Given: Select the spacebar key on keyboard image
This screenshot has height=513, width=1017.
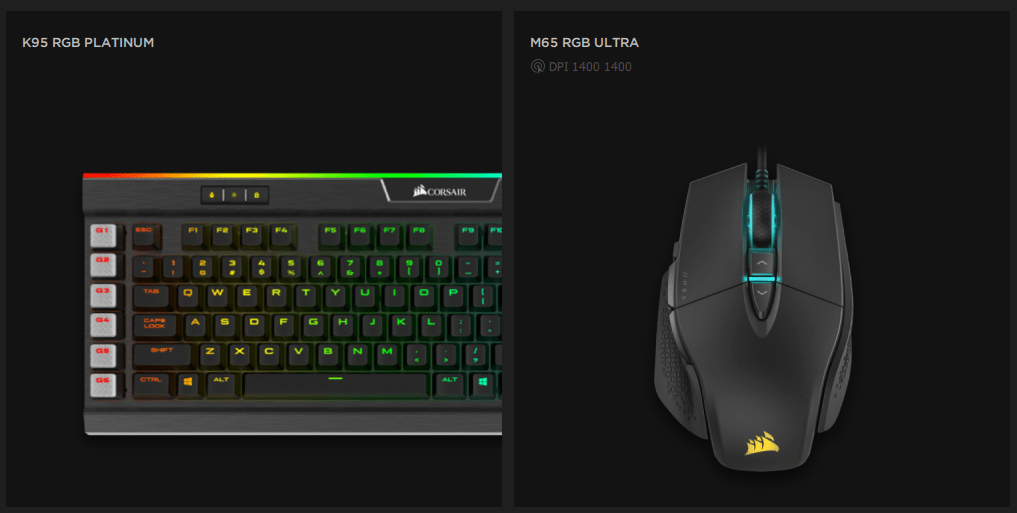Looking at the screenshot, I should click(x=335, y=385).
